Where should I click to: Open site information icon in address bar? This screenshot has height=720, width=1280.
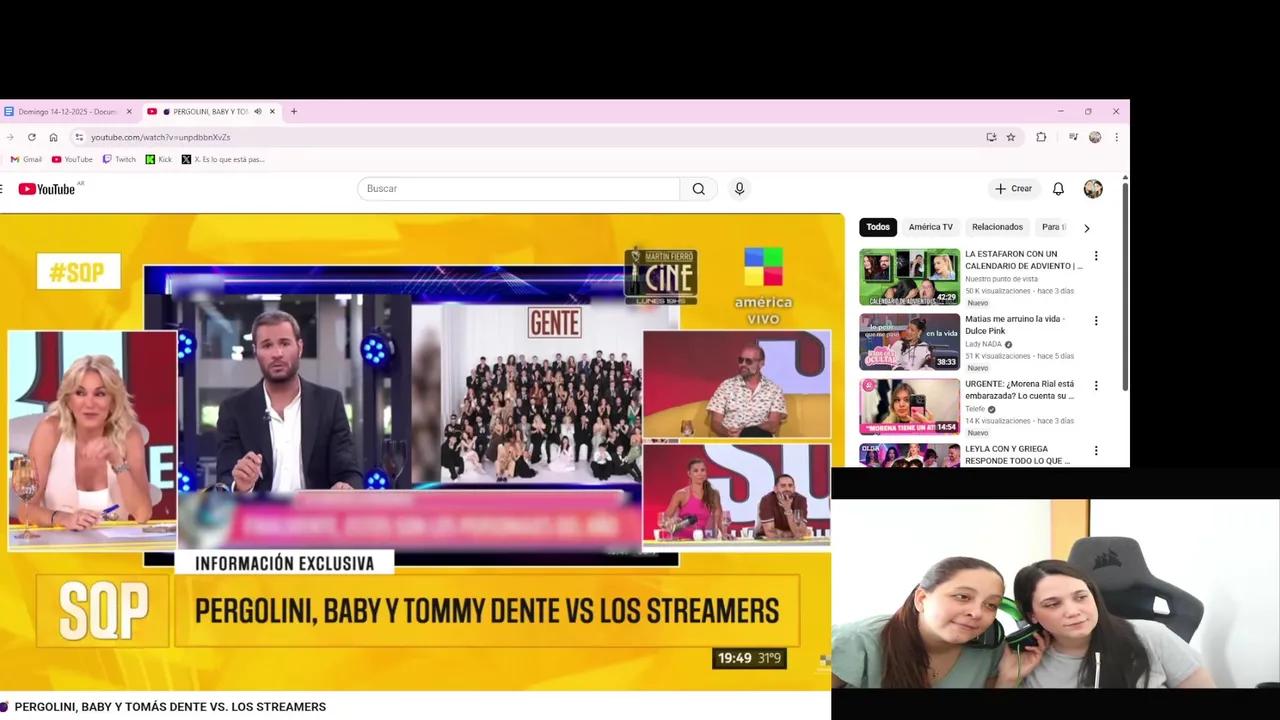pos(79,137)
